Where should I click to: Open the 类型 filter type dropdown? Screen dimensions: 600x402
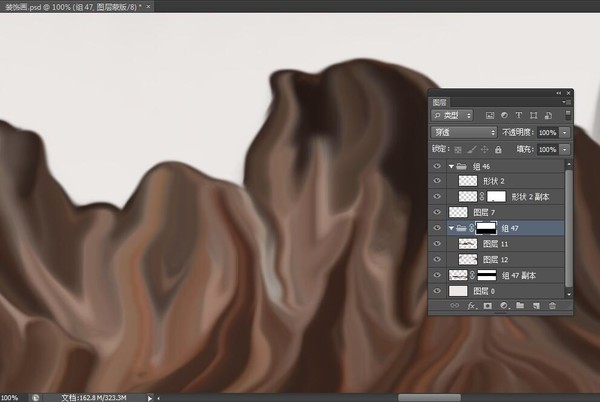coord(452,115)
